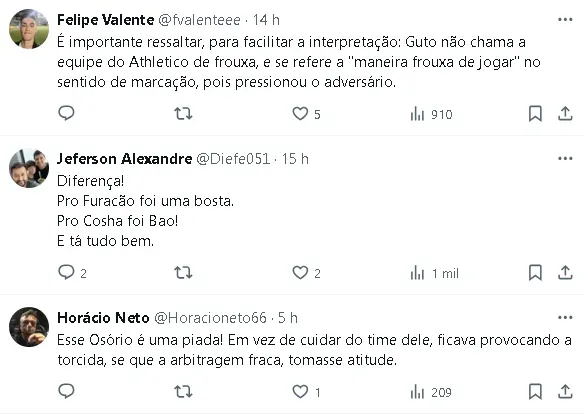The height and width of the screenshot is (415, 585).
Task: Retweet Felipe Valente's post
Action: [183, 113]
